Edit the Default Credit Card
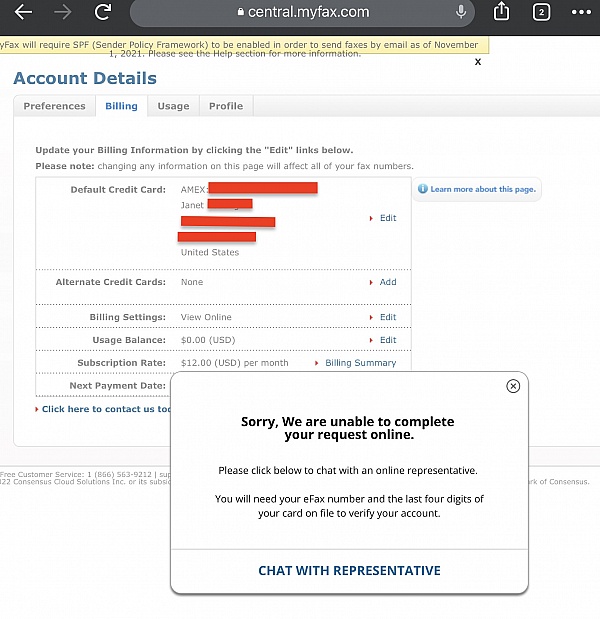This screenshot has height=619, width=600. coord(387,218)
